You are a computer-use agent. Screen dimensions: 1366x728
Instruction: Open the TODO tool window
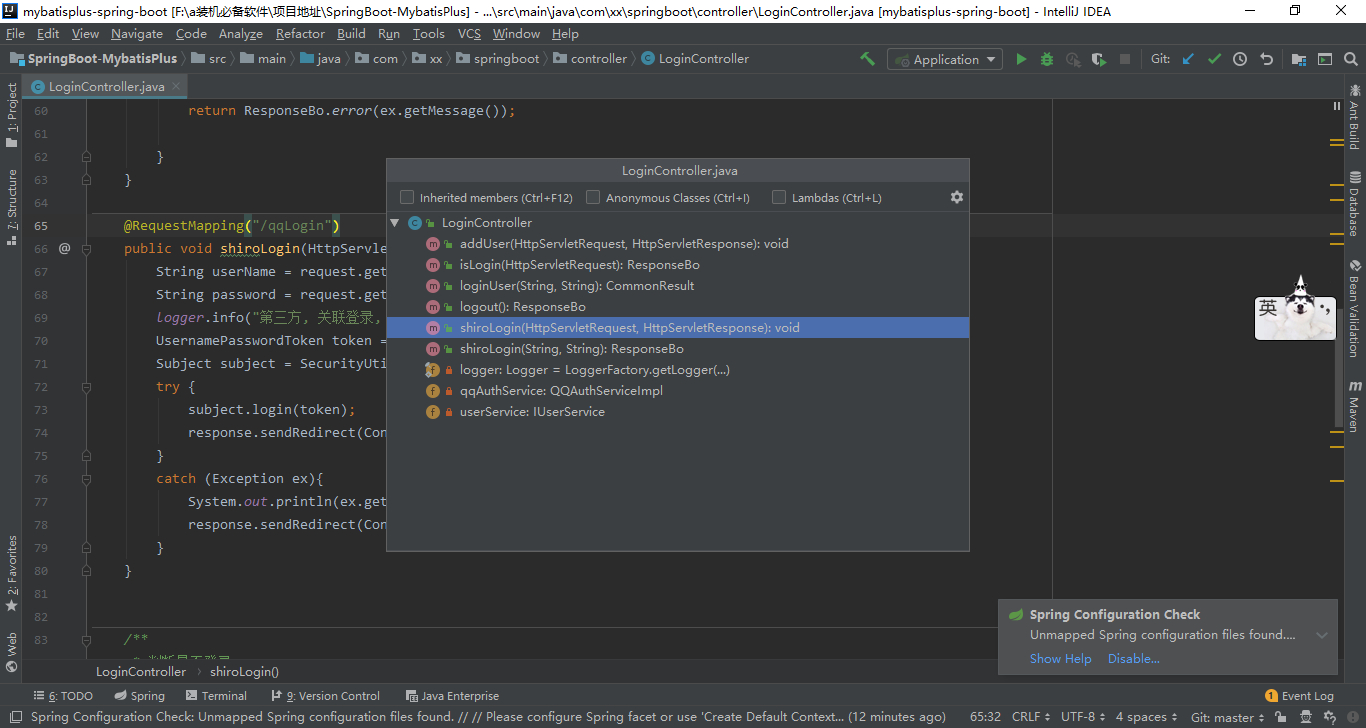click(63, 696)
